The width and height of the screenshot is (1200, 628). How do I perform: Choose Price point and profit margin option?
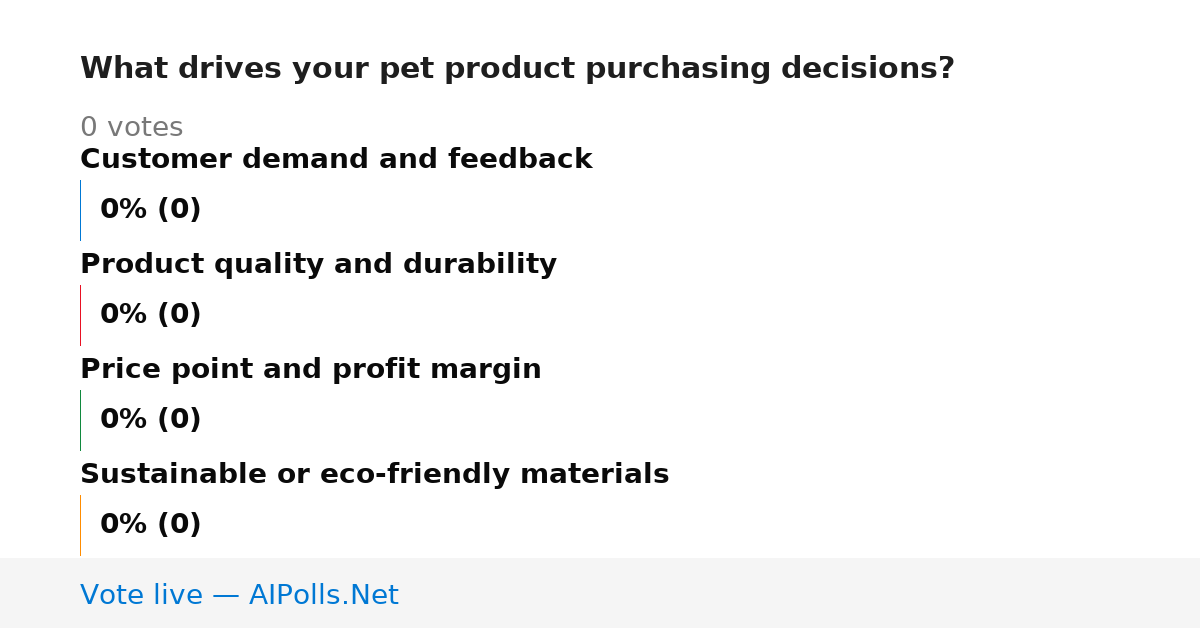[310, 369]
